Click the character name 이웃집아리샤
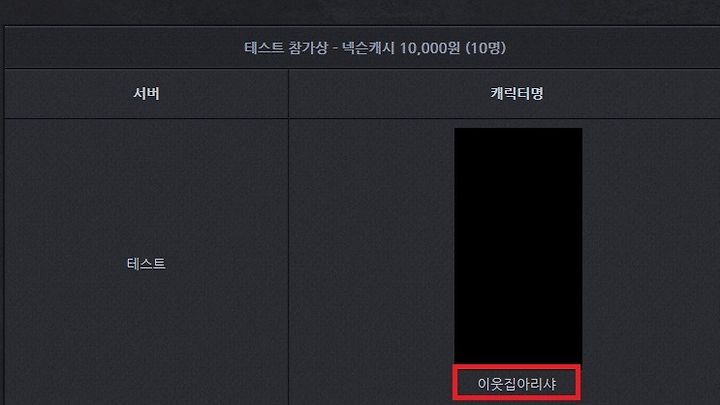Image resolution: width=720 pixels, height=405 pixels. [517, 384]
